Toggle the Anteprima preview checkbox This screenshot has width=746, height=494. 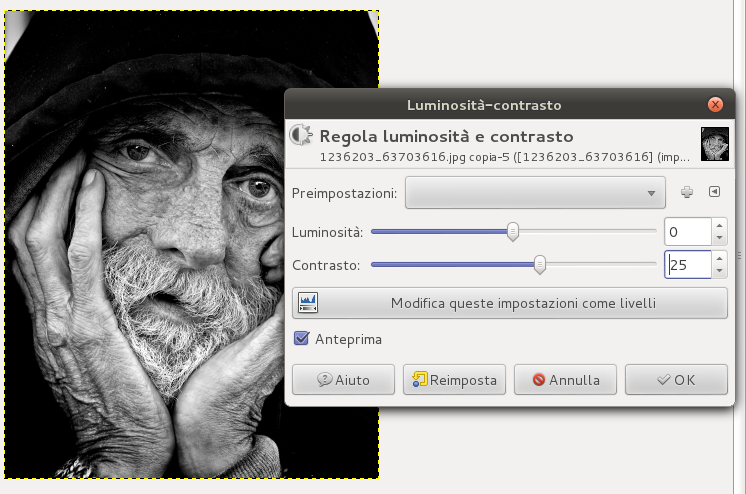(x=302, y=339)
